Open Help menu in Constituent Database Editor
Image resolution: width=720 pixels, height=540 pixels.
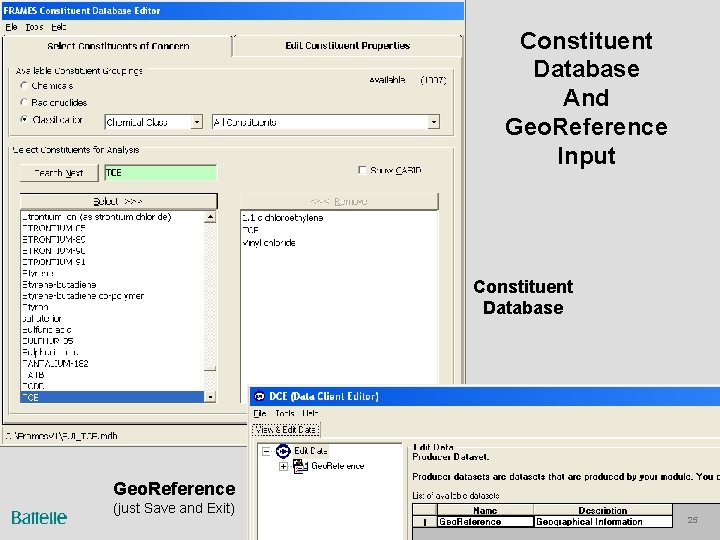[x=59, y=27]
